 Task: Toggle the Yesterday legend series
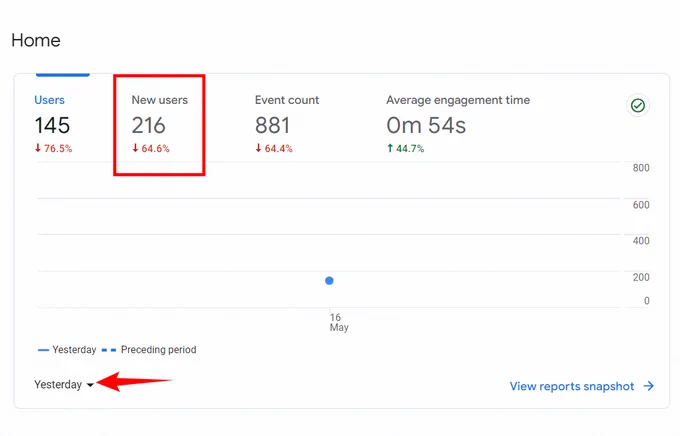tap(67, 350)
